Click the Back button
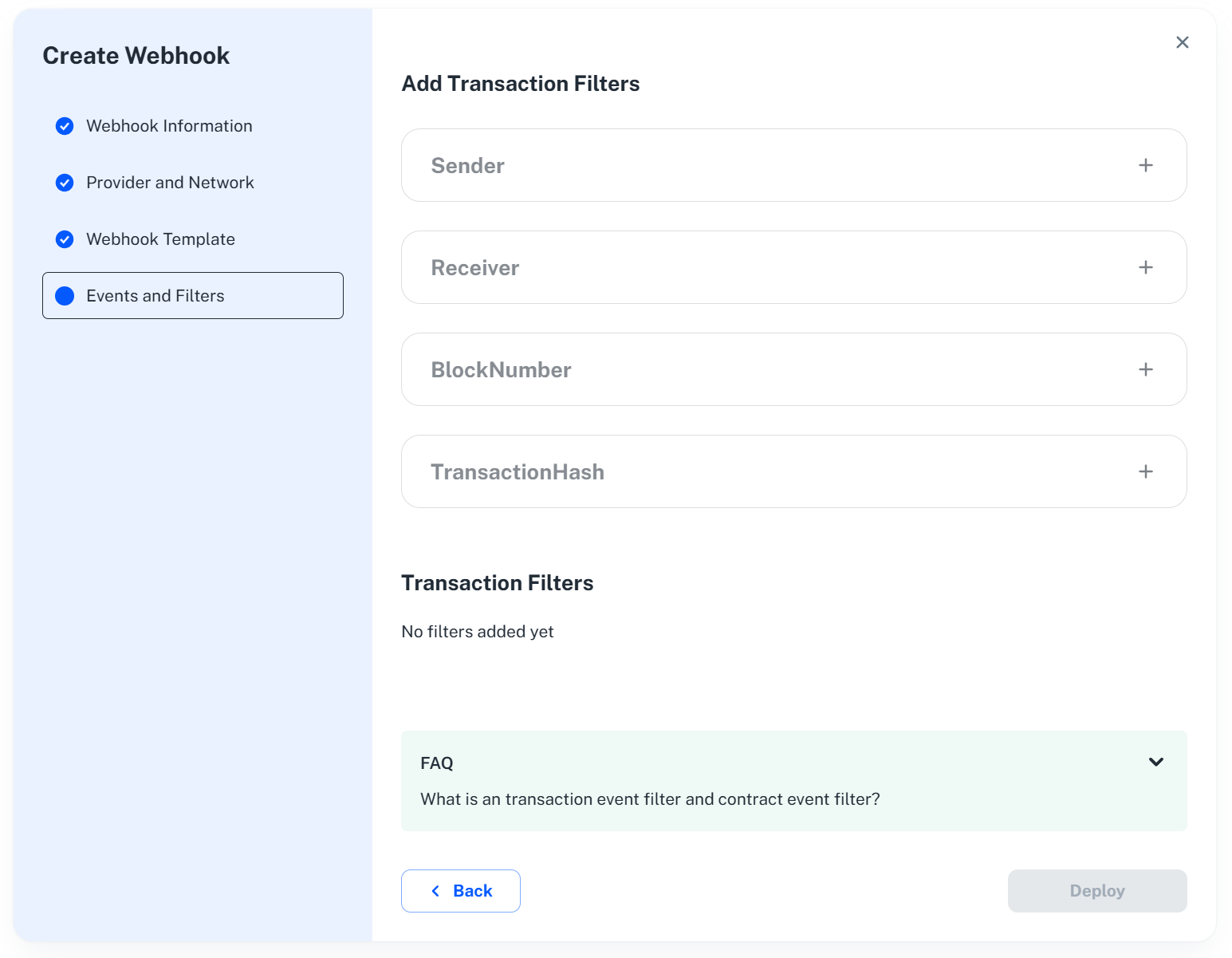 click(461, 891)
